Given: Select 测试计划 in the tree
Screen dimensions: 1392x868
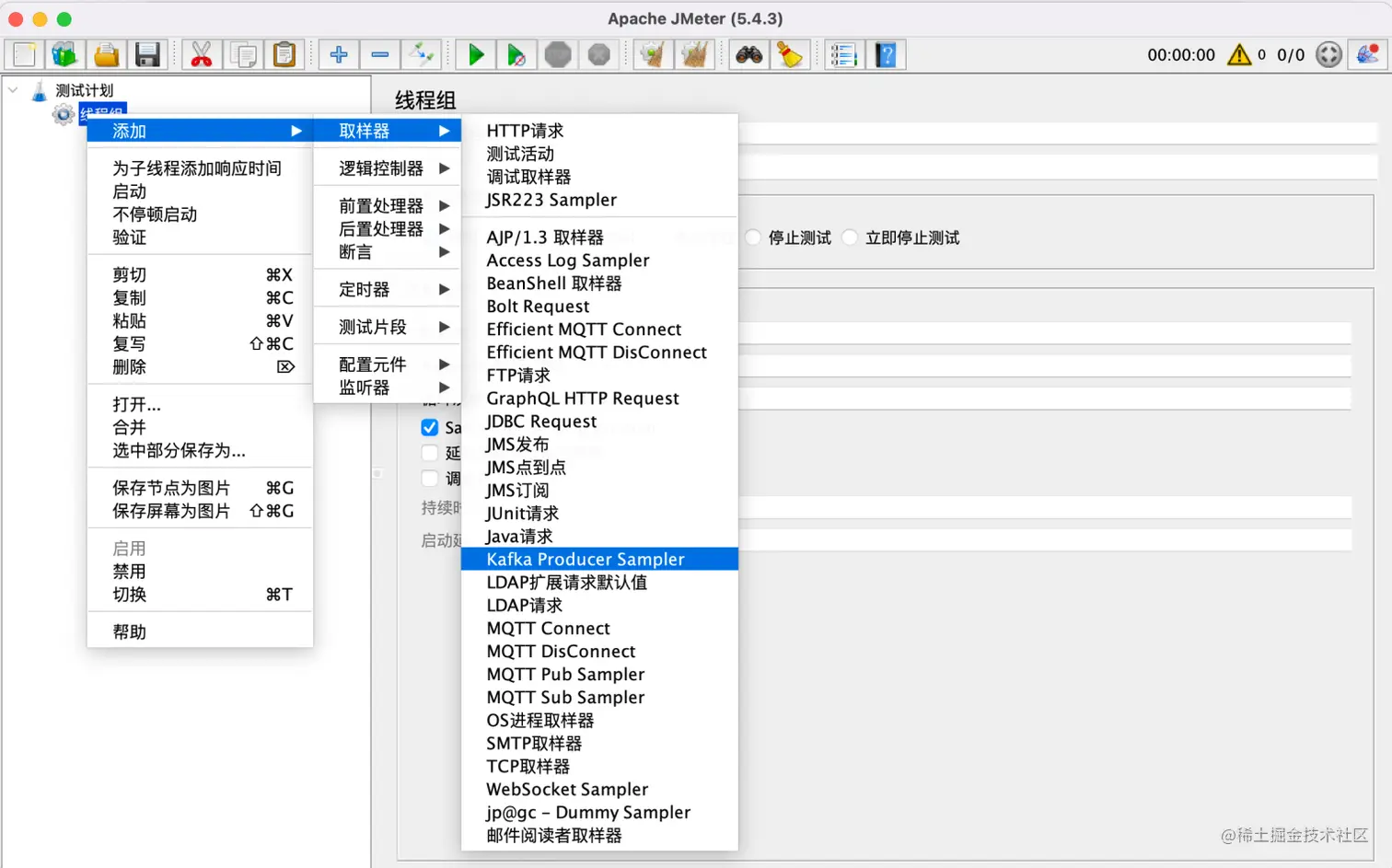Looking at the screenshot, I should pos(84,91).
